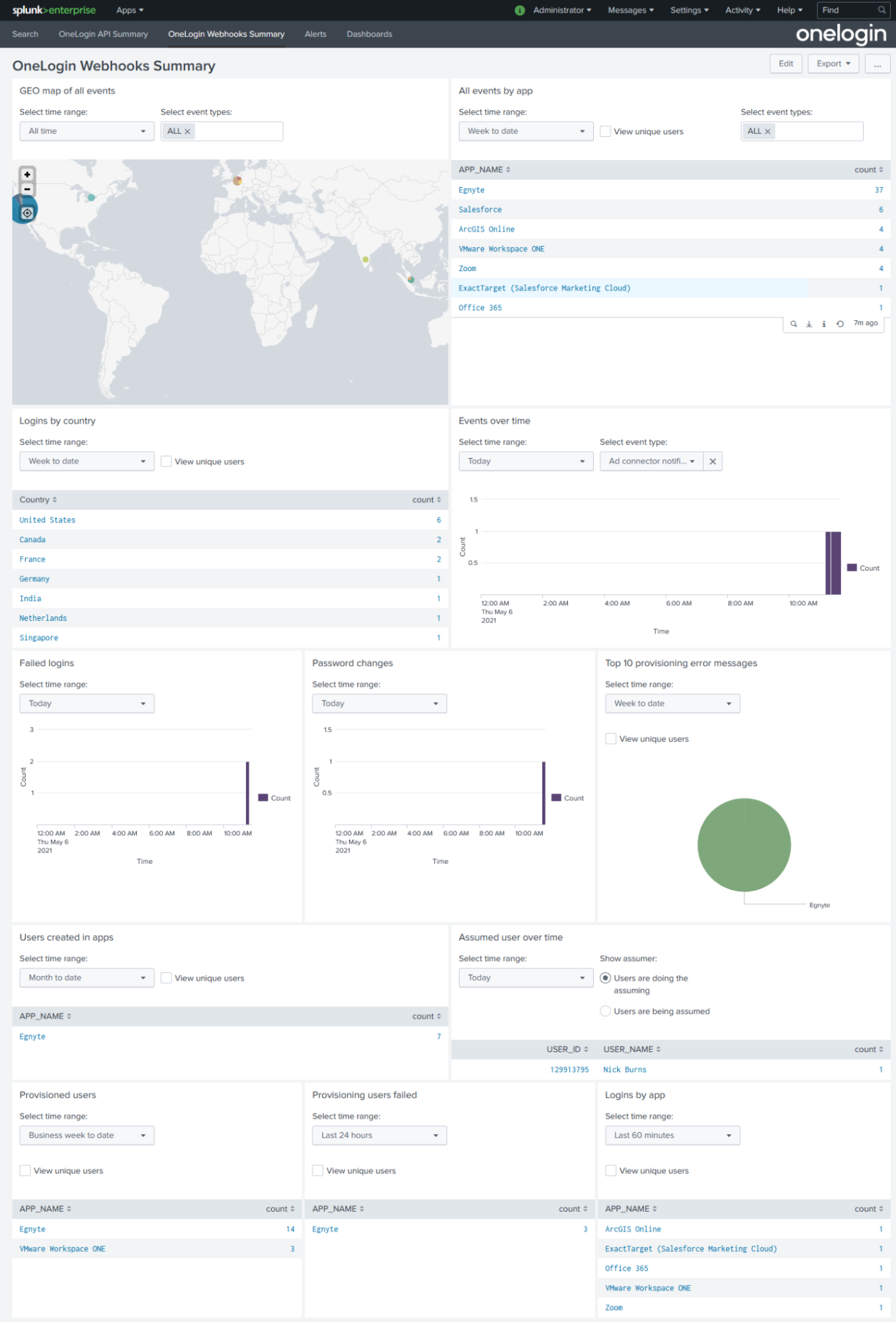The height and width of the screenshot is (1322, 896).
Task: Open the Apps menu
Action: tap(130, 10)
